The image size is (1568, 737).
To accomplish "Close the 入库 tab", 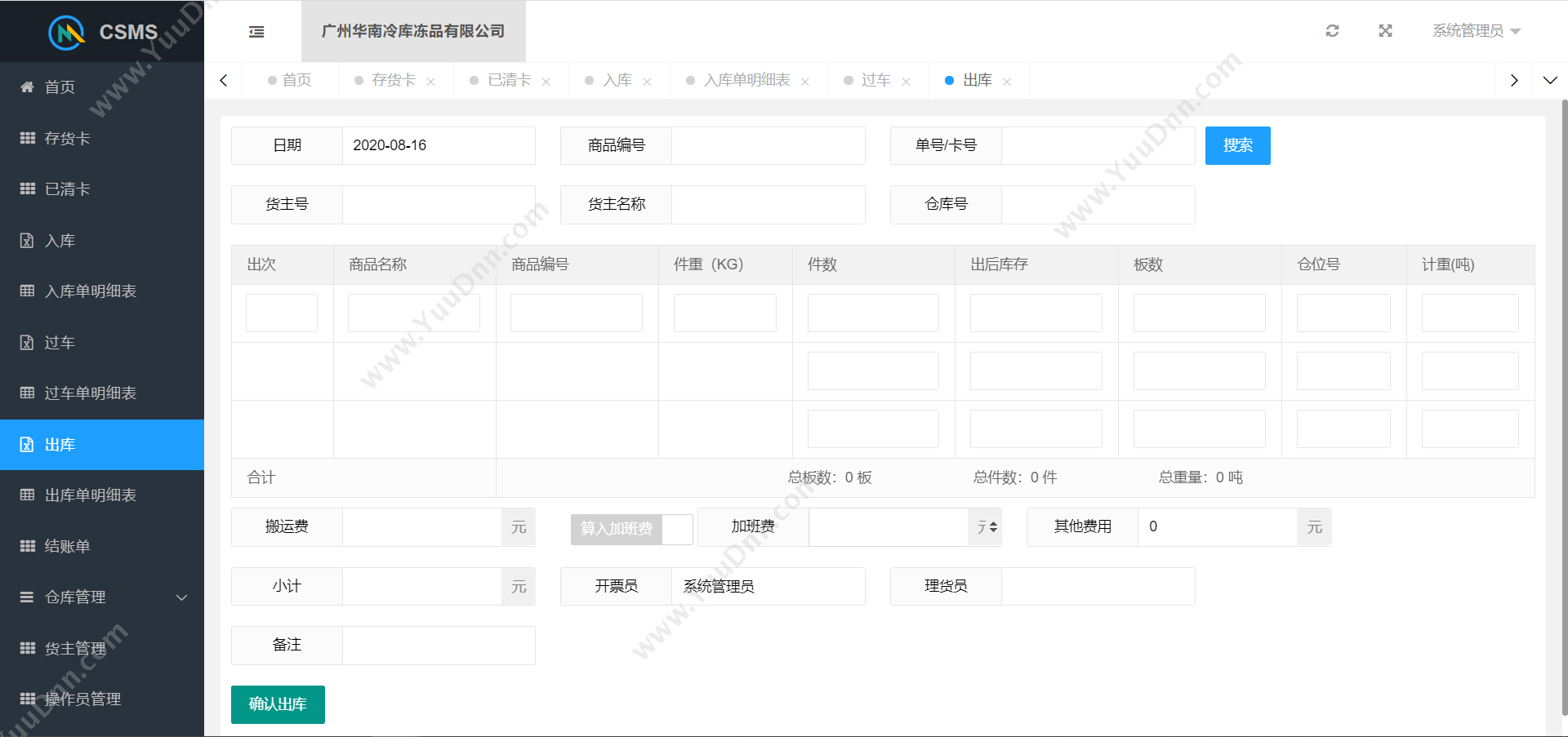I will point(647,82).
